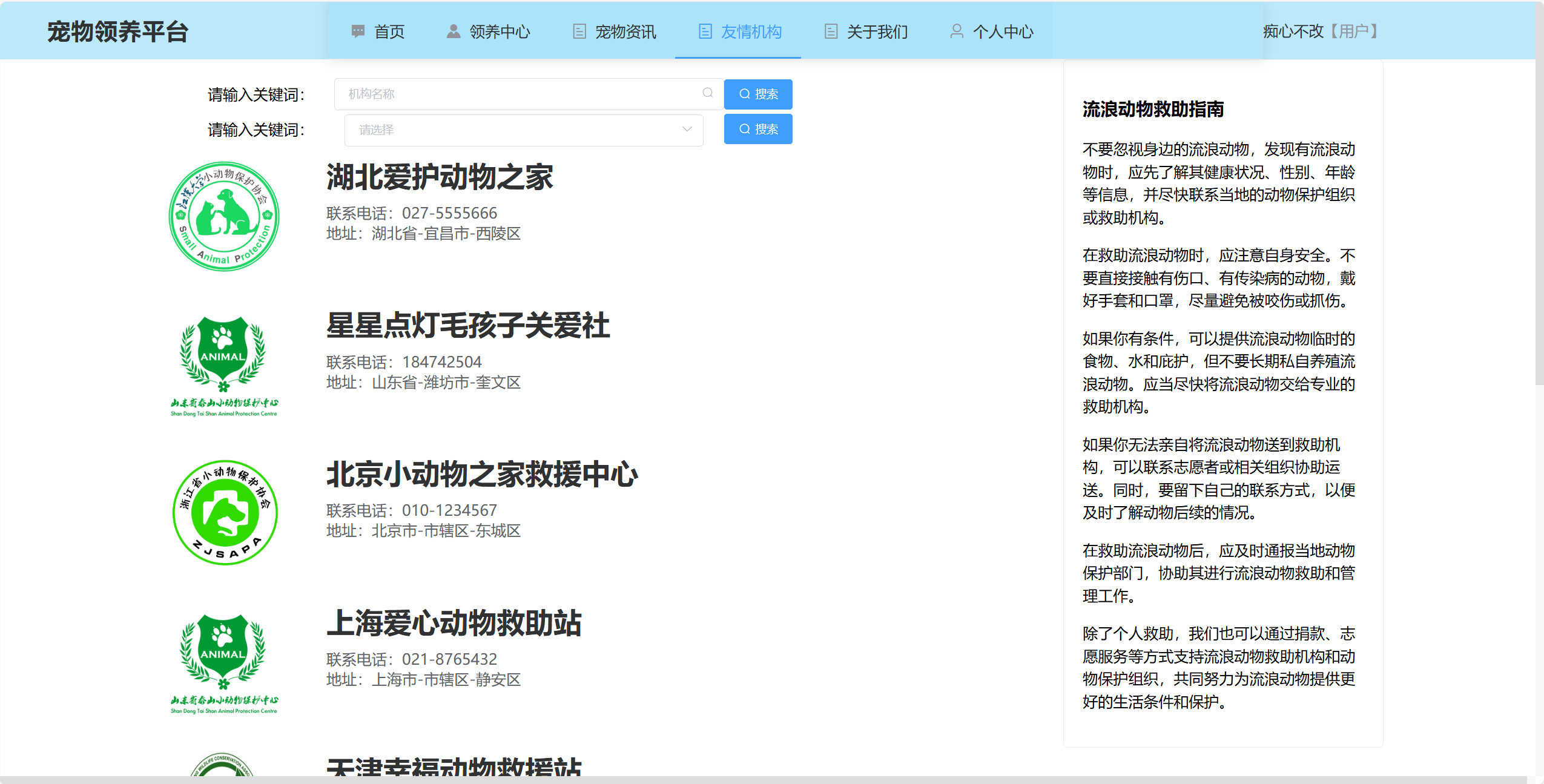Click the document icon beside 宠物资讯
This screenshot has height=784, width=1544.
579,31
